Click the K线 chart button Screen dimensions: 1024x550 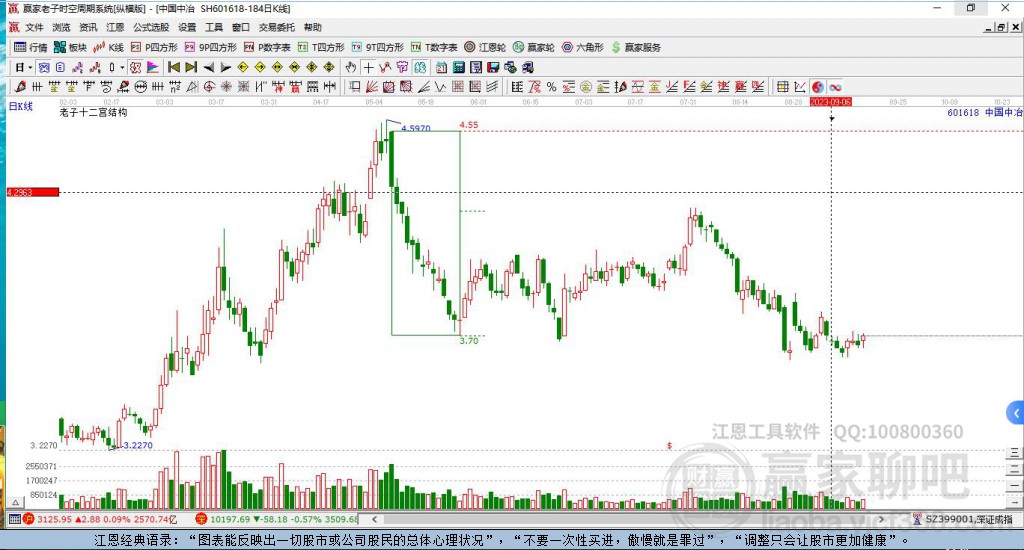(109, 47)
